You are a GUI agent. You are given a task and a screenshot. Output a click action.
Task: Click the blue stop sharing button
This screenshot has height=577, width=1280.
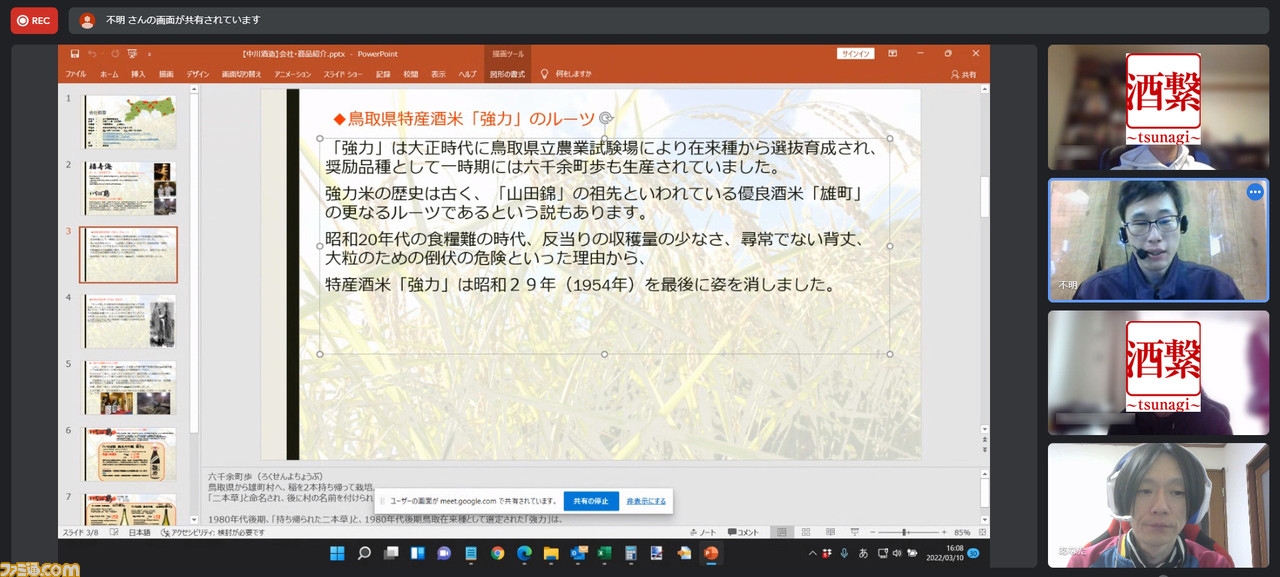click(x=590, y=501)
